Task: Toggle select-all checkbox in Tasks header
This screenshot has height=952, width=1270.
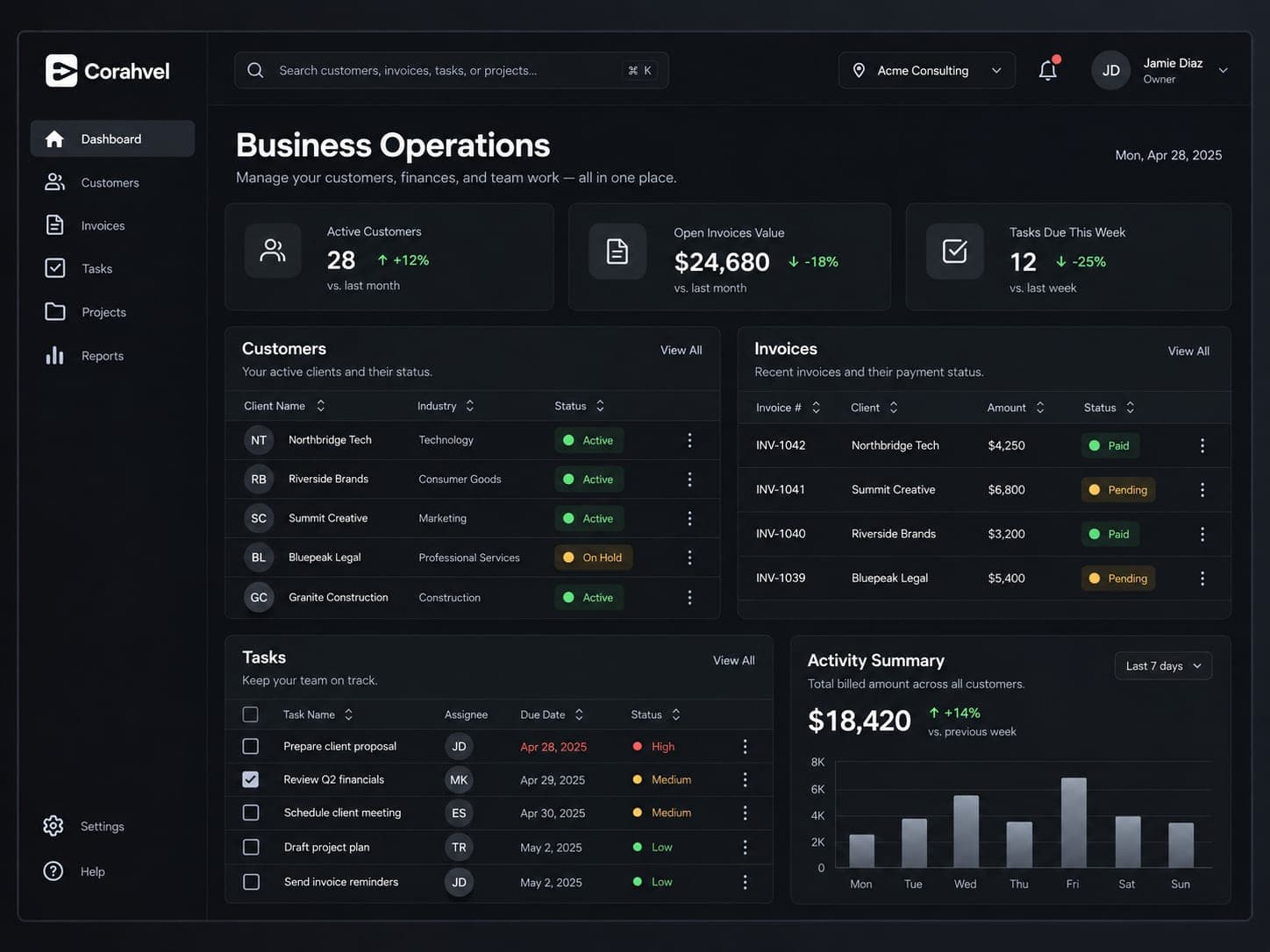Action: point(251,714)
